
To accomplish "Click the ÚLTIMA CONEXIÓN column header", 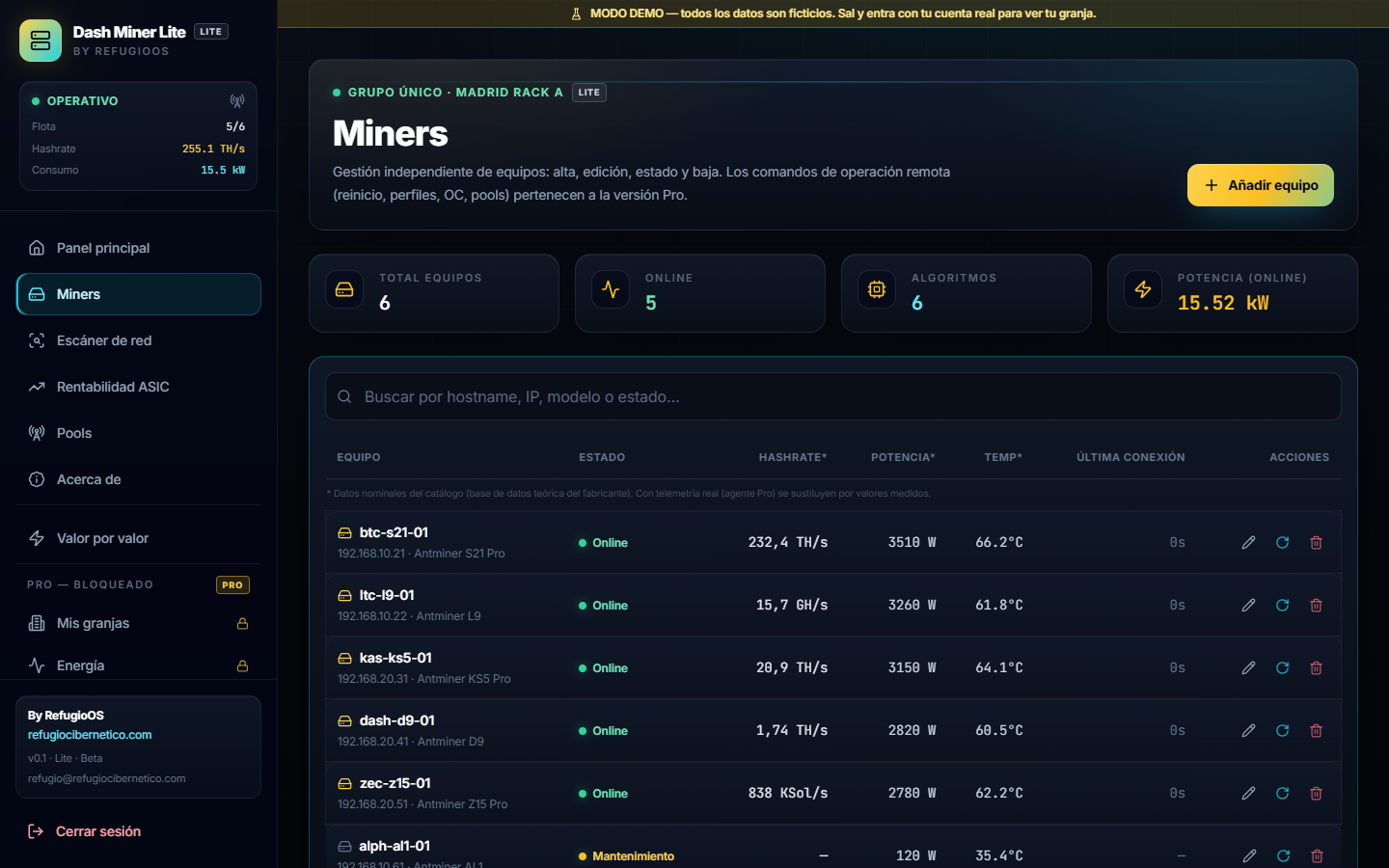I will (x=1130, y=457).
